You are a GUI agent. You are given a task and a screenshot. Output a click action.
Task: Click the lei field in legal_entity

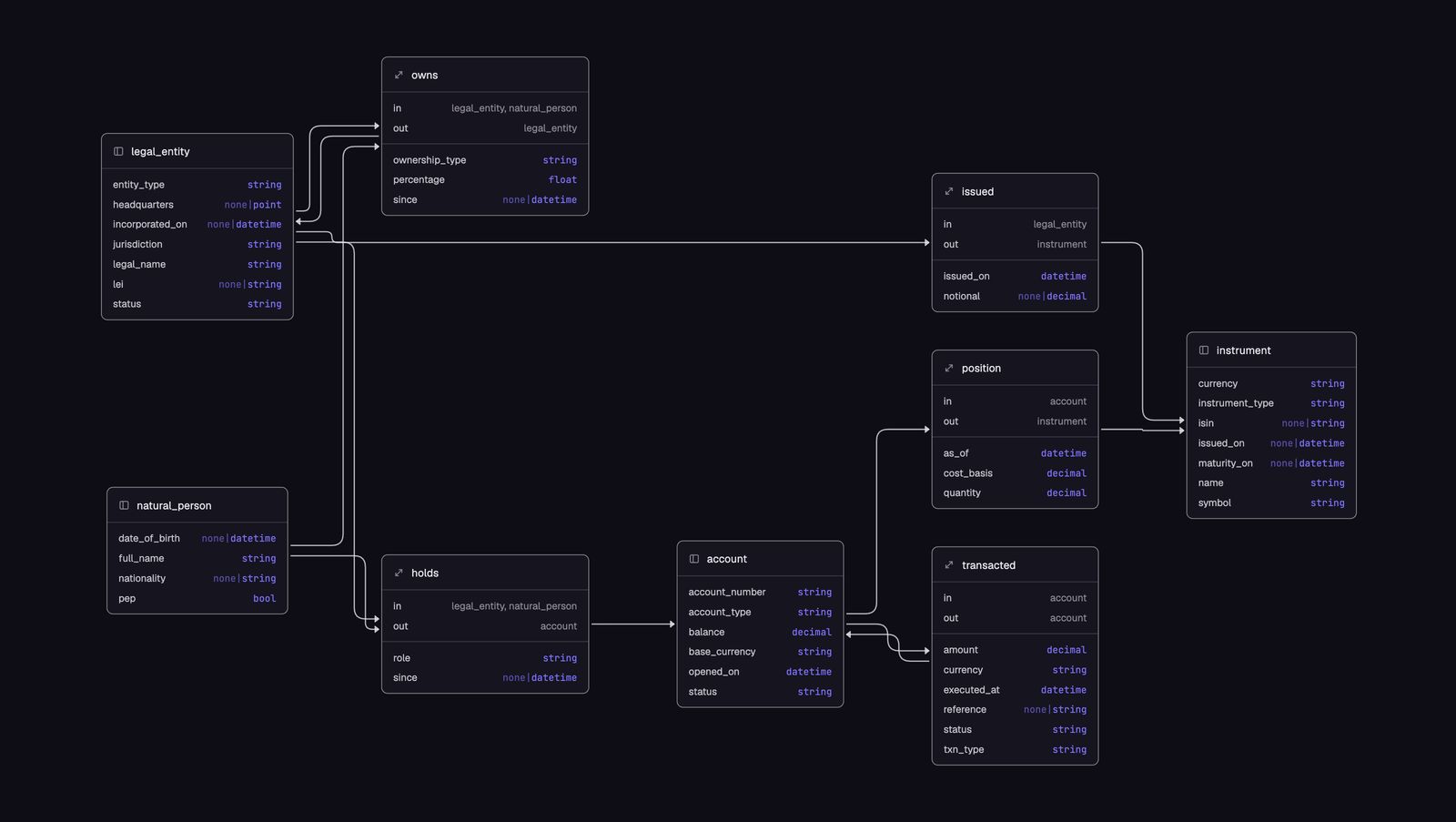coord(197,284)
